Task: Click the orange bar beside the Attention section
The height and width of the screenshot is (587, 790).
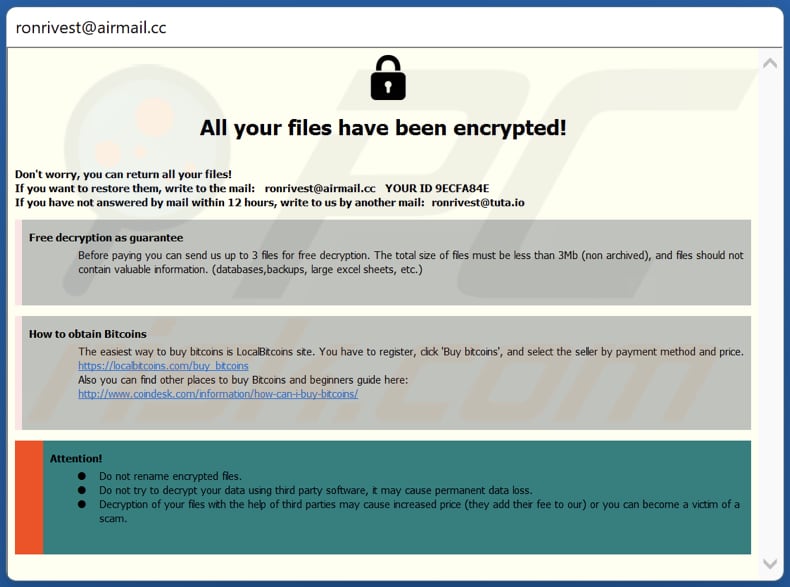Action: tap(29, 497)
